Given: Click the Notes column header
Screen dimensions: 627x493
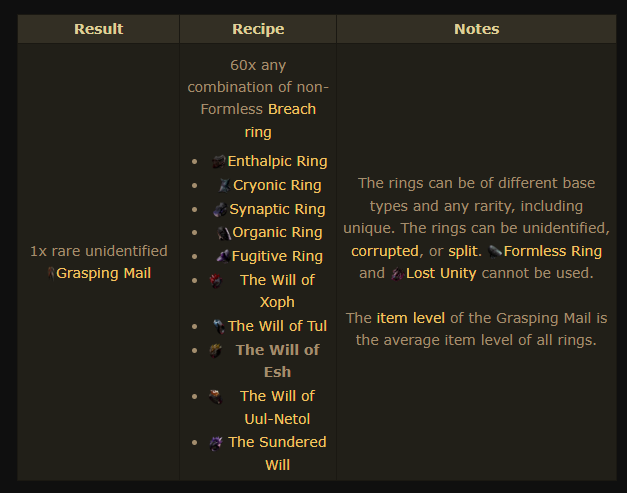Looking at the screenshot, I should (476, 29).
